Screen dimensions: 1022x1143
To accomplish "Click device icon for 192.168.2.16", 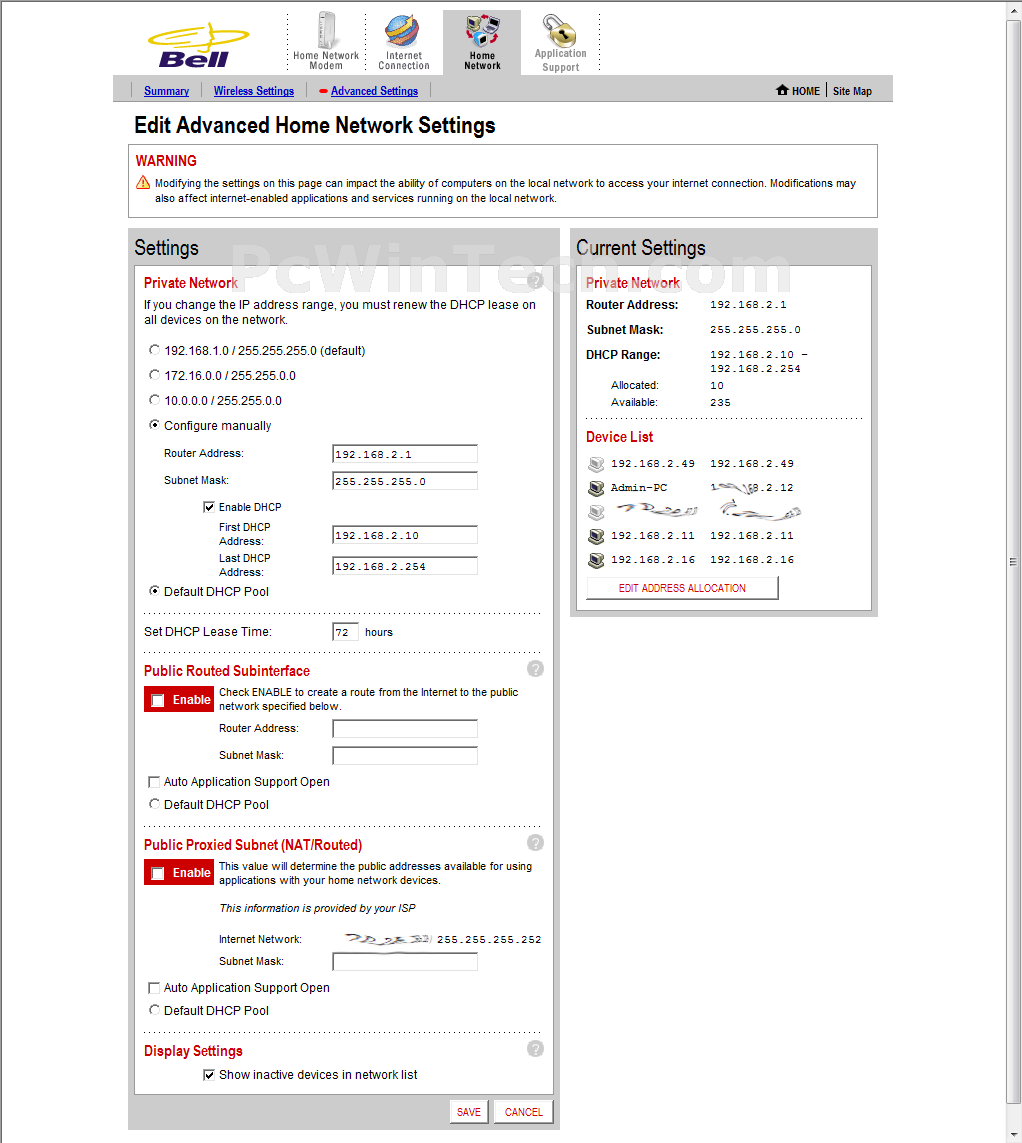I will pyautogui.click(x=596, y=561).
